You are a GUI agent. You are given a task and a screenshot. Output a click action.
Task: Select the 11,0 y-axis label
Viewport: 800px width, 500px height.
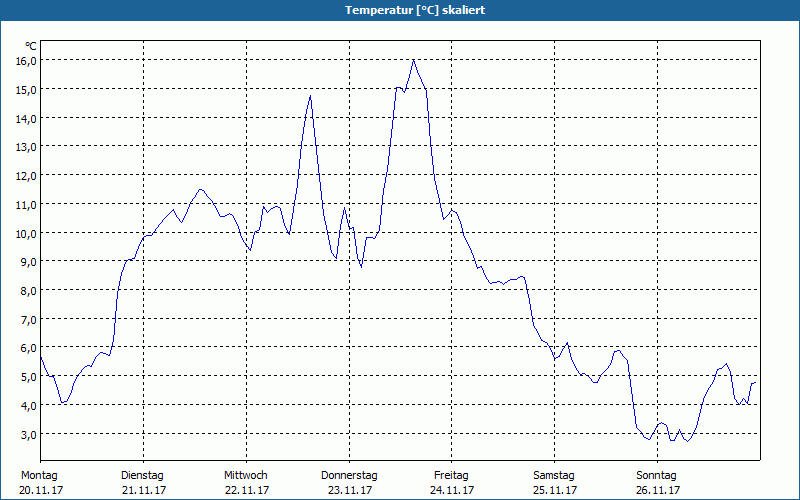(26, 205)
